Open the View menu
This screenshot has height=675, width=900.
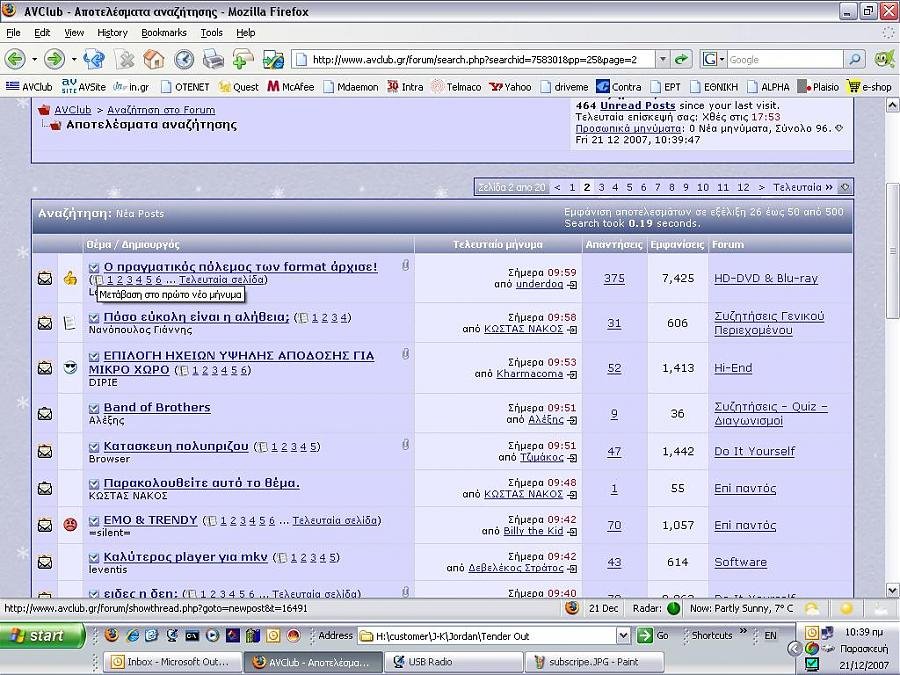coord(73,33)
